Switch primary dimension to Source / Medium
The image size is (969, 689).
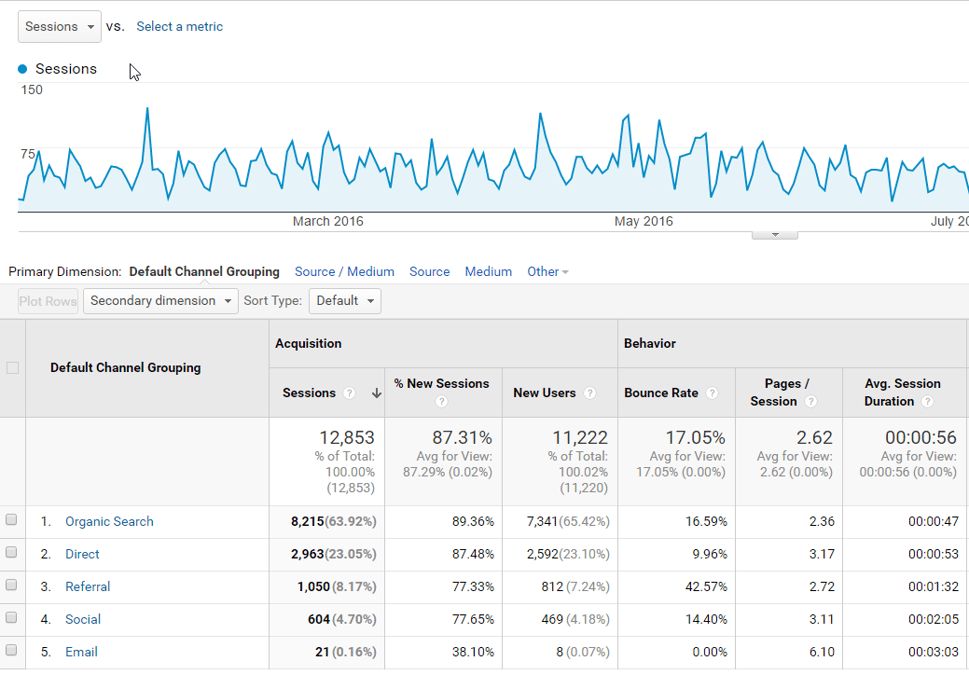[x=344, y=272]
